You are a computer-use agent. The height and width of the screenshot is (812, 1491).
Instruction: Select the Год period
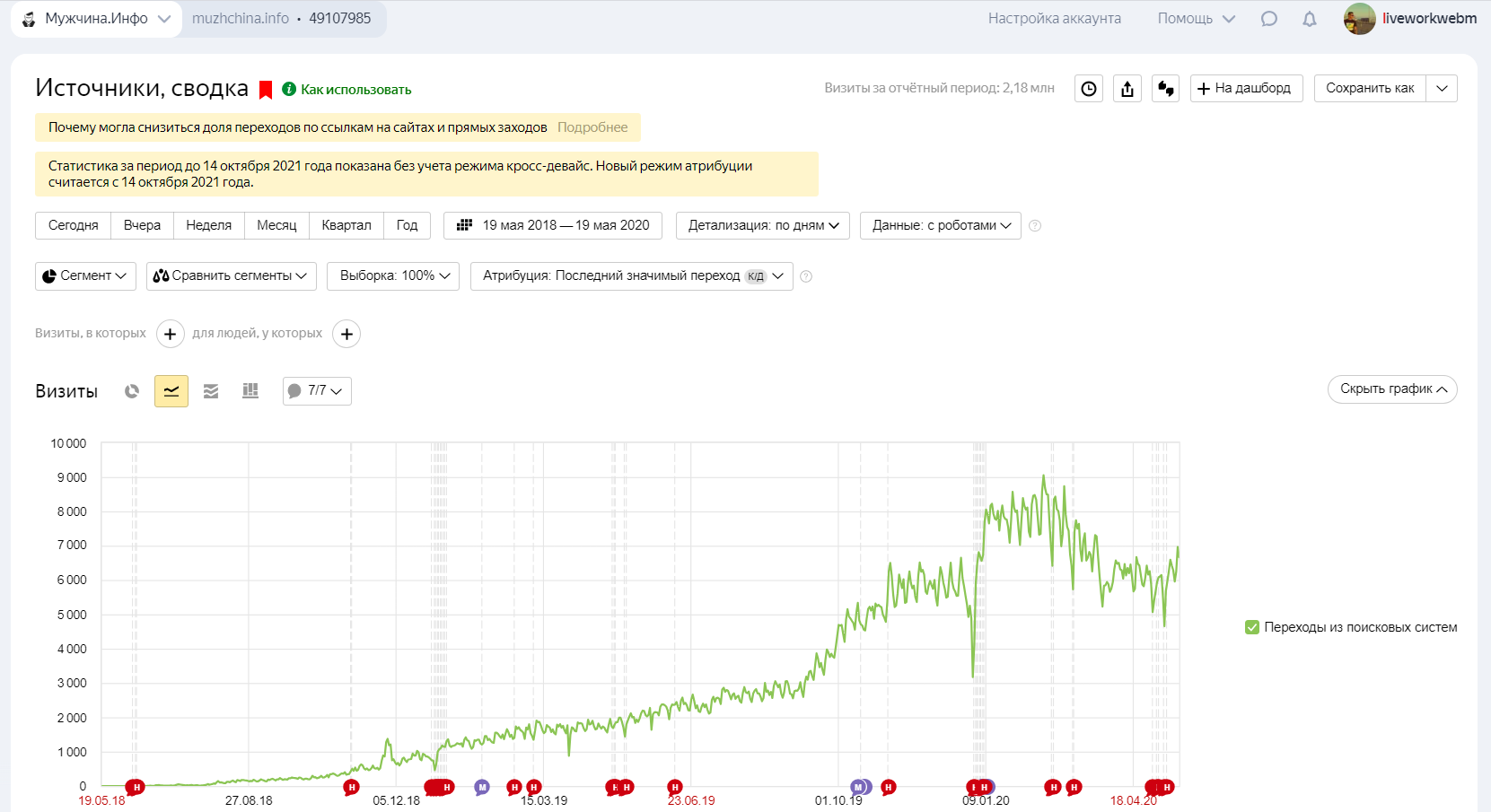(407, 225)
